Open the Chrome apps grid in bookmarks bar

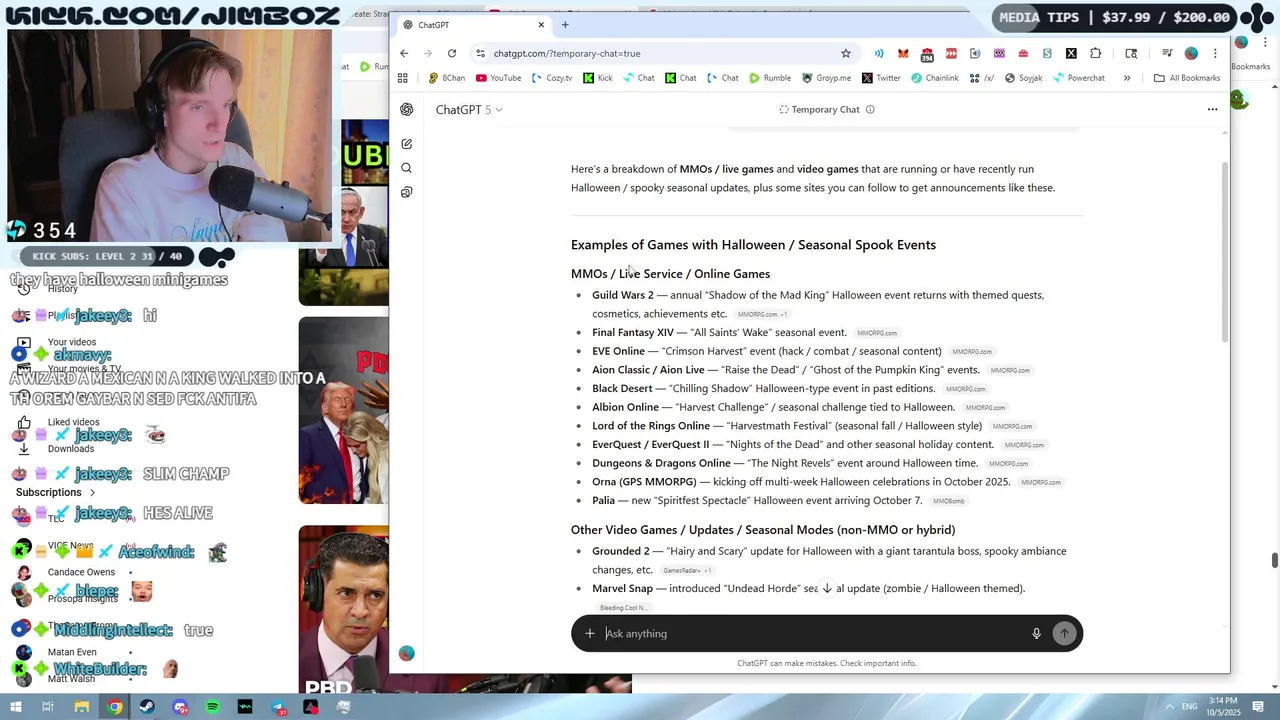tap(403, 78)
